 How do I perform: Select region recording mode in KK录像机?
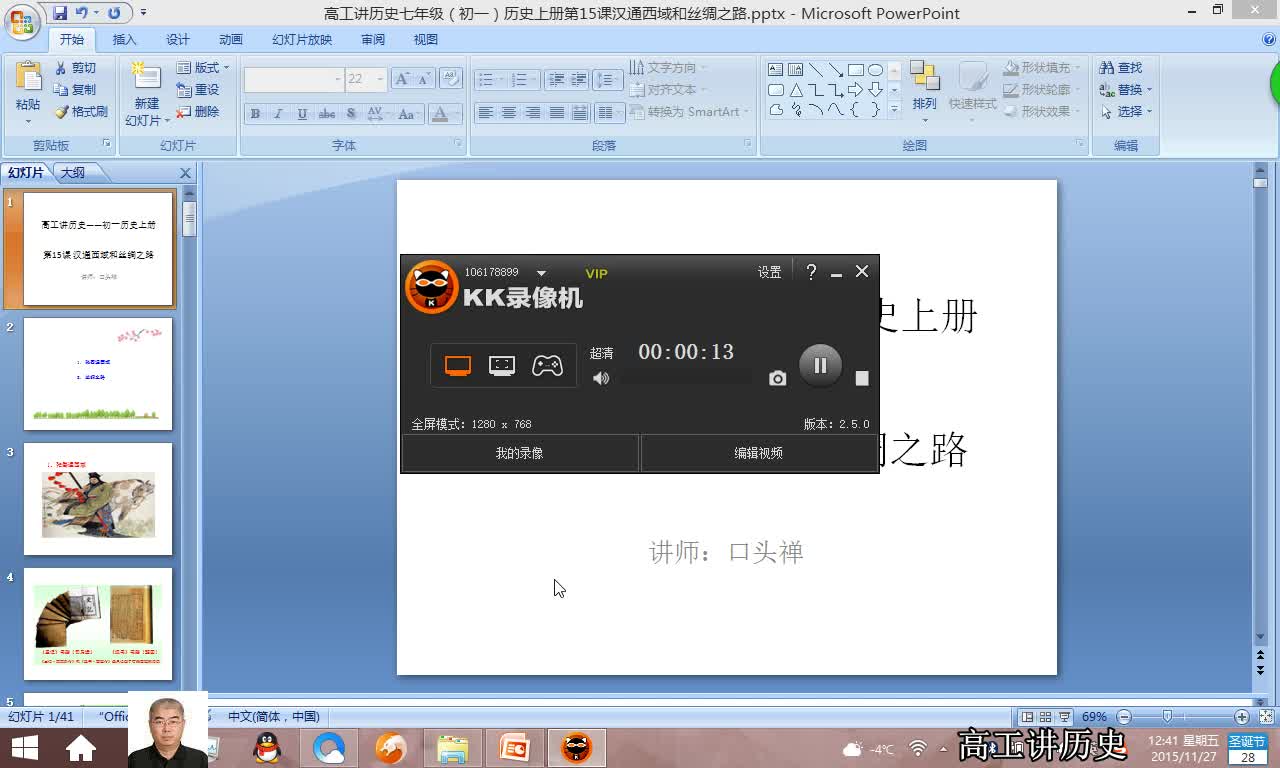click(x=502, y=366)
